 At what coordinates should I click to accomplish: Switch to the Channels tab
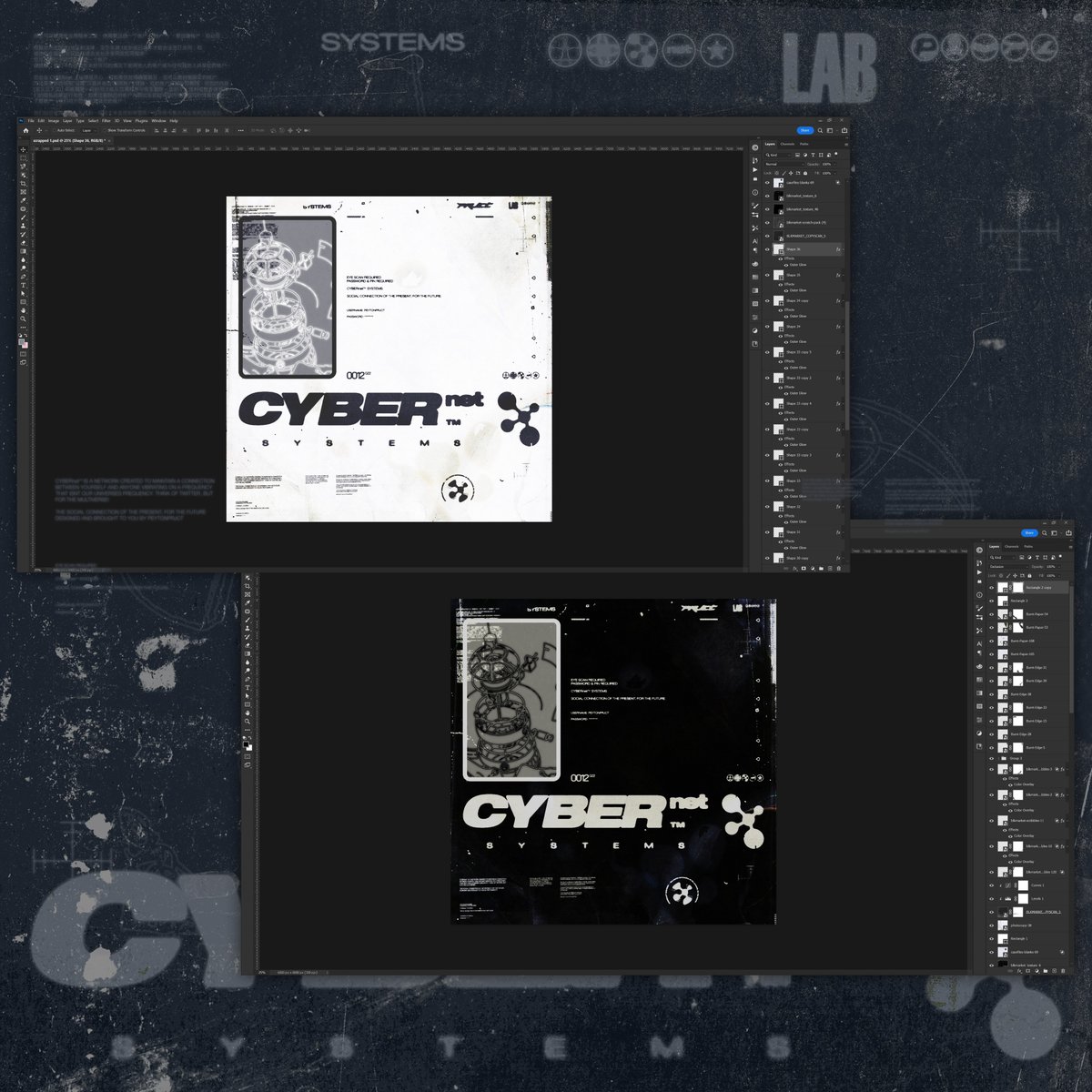[788, 144]
